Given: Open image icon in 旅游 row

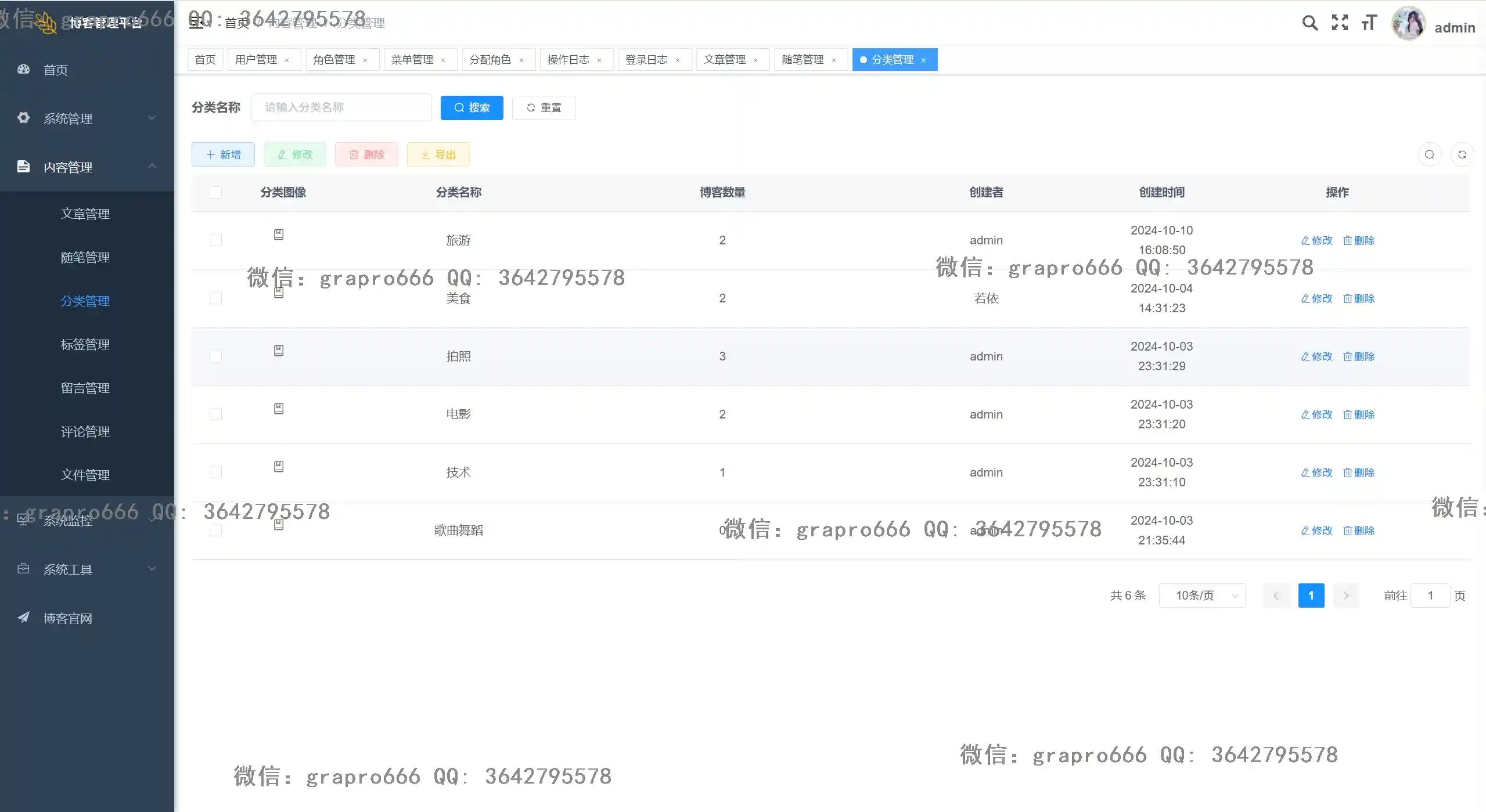Looking at the screenshot, I should point(279,234).
